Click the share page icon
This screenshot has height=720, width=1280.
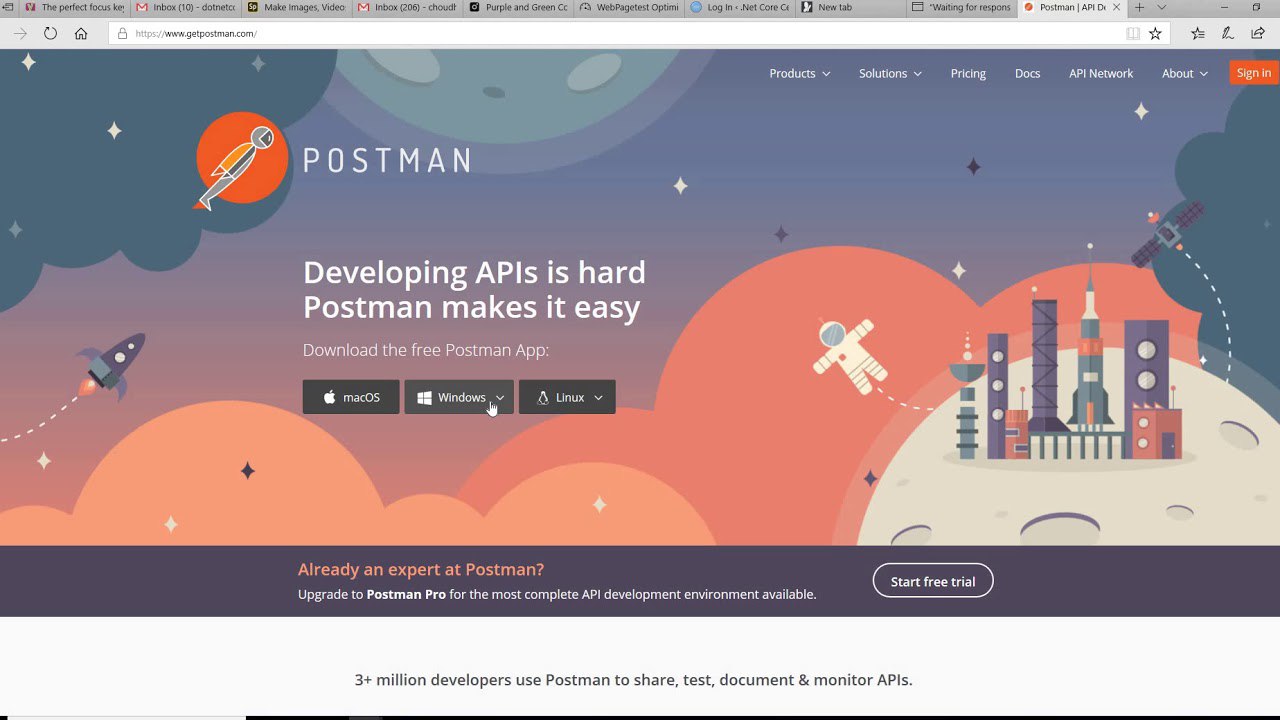(x=1258, y=33)
